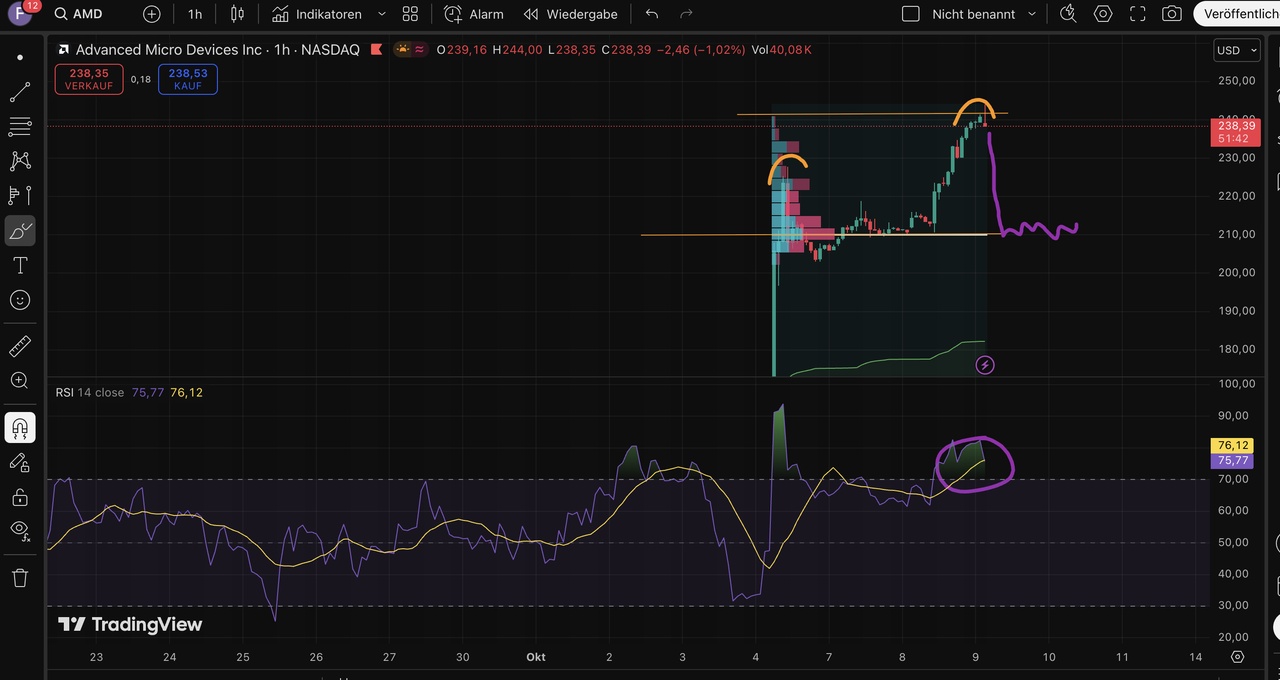Select the trend line drawing tool
1280x680 pixels.
(x=20, y=93)
